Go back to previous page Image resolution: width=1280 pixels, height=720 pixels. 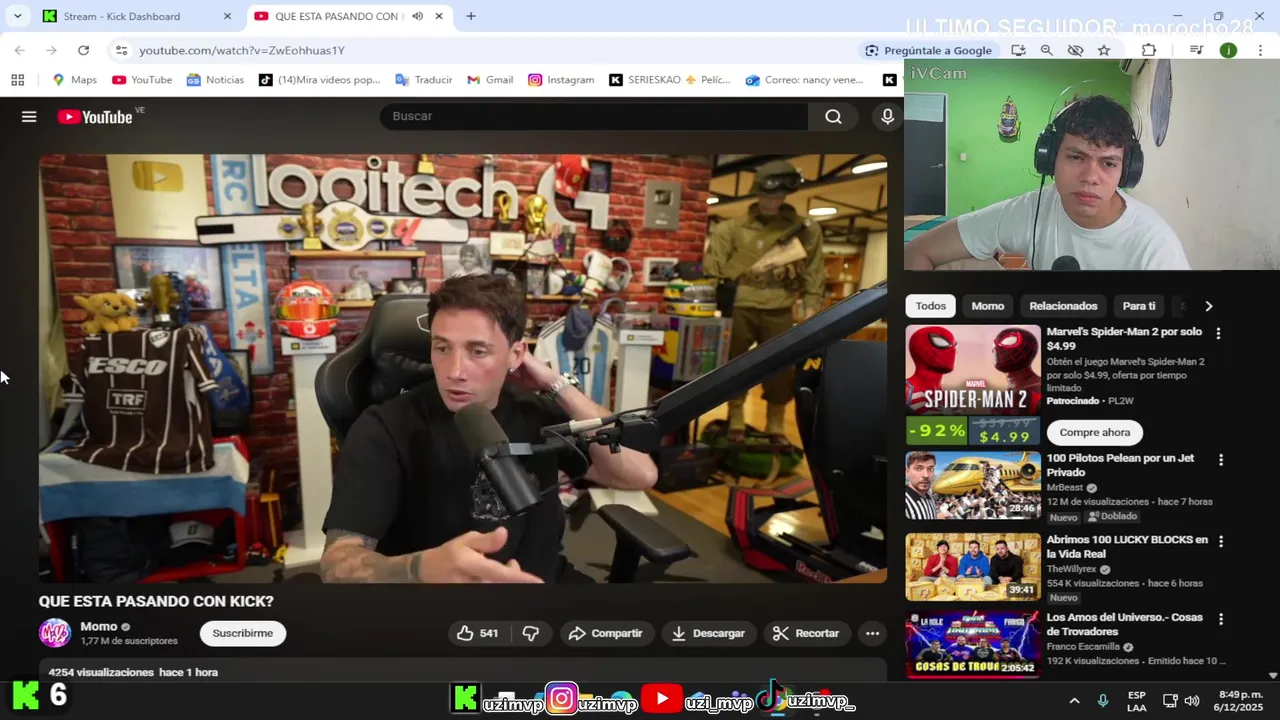coord(20,50)
